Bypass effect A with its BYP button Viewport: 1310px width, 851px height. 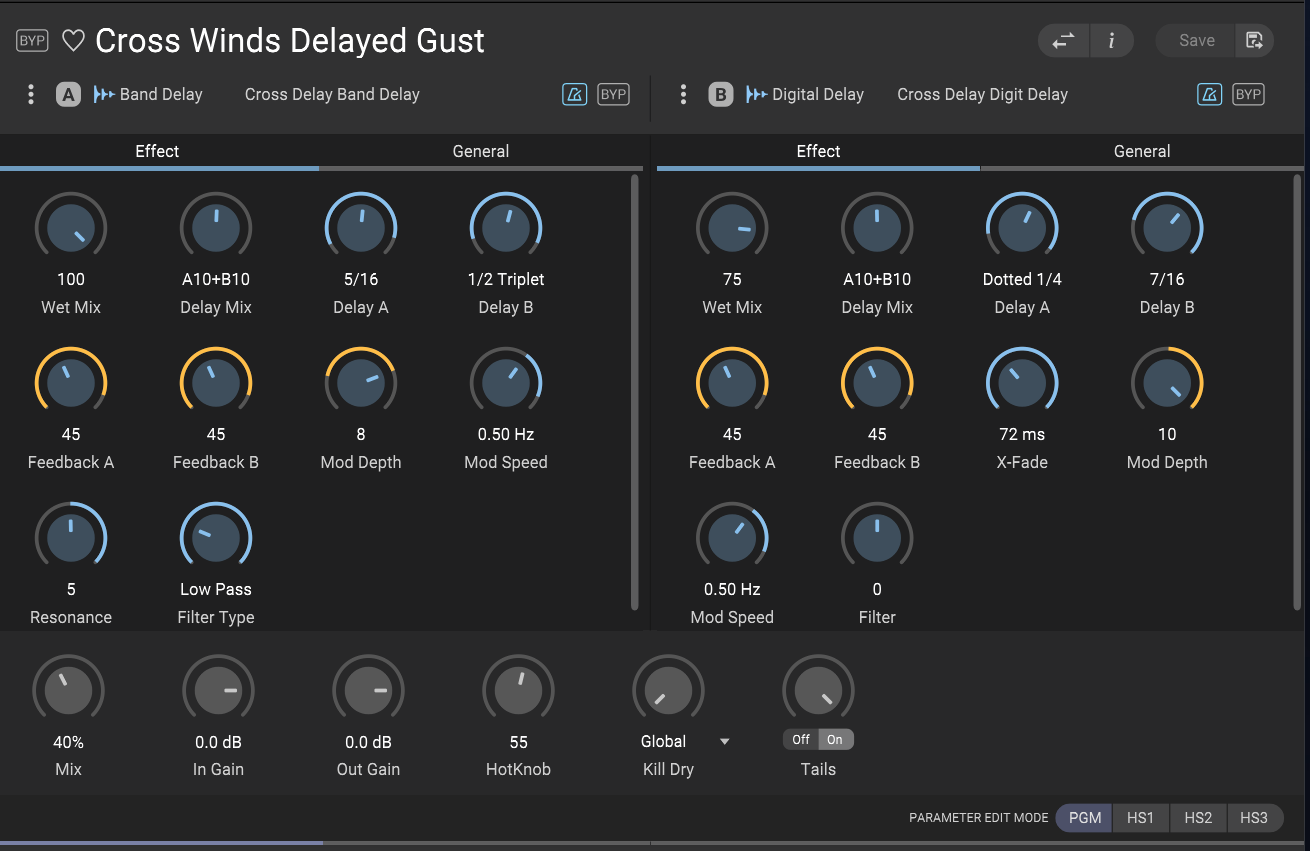pyautogui.click(x=613, y=95)
